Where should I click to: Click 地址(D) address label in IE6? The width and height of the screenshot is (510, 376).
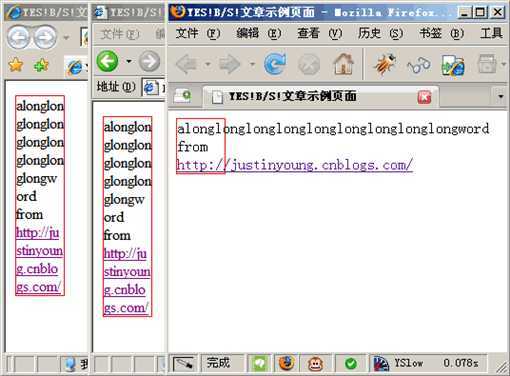pyautogui.click(x=116, y=87)
